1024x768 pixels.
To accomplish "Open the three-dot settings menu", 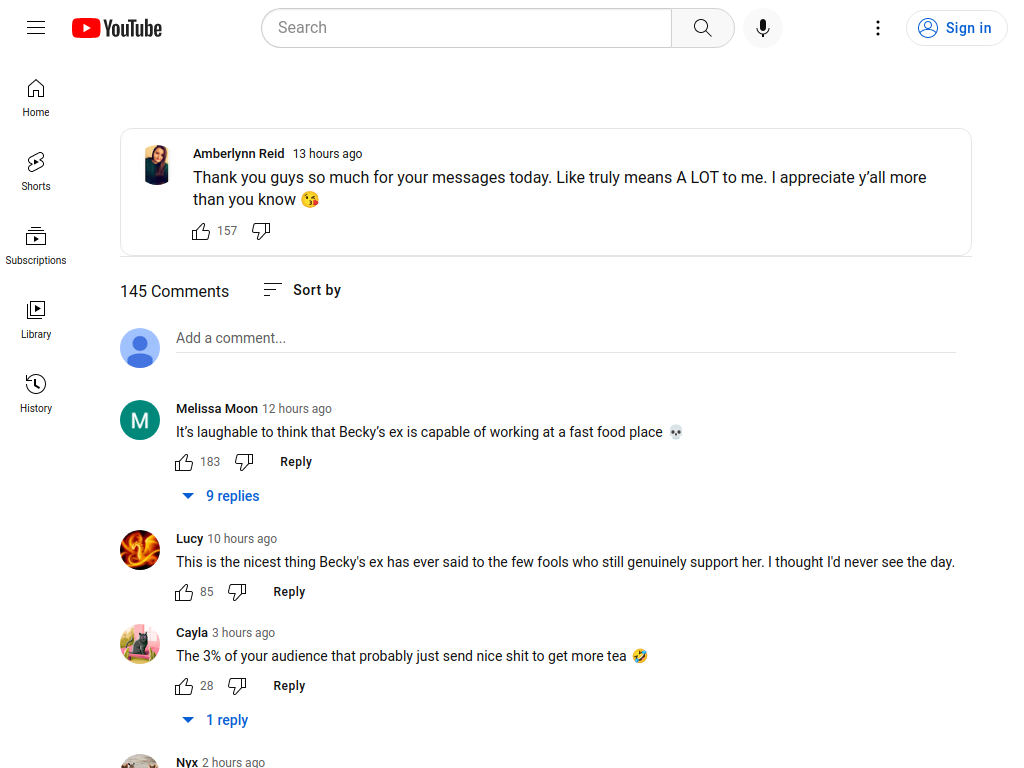I will [x=878, y=28].
